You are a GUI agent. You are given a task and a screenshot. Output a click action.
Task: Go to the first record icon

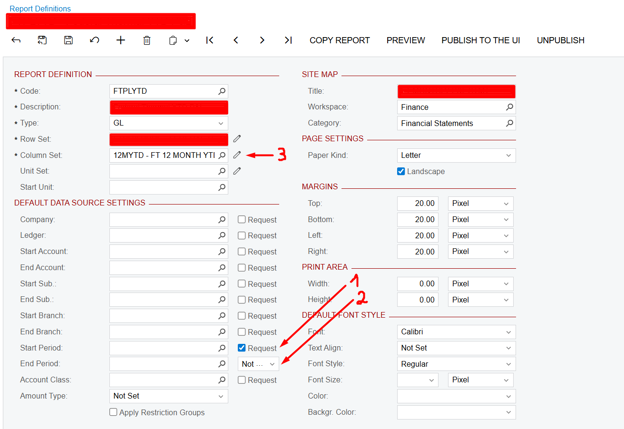click(x=210, y=40)
